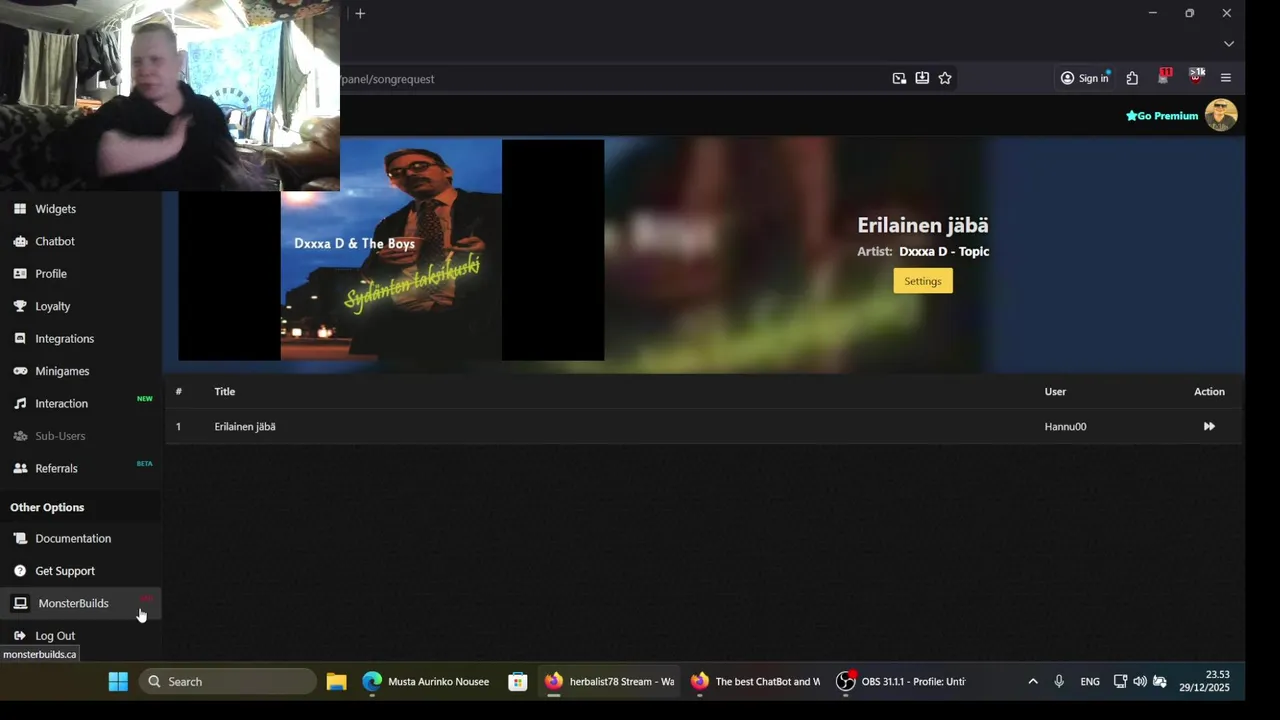Screen dimensions: 1280x720
Task: Click the Widgets grid icon
Action: tap(20, 209)
